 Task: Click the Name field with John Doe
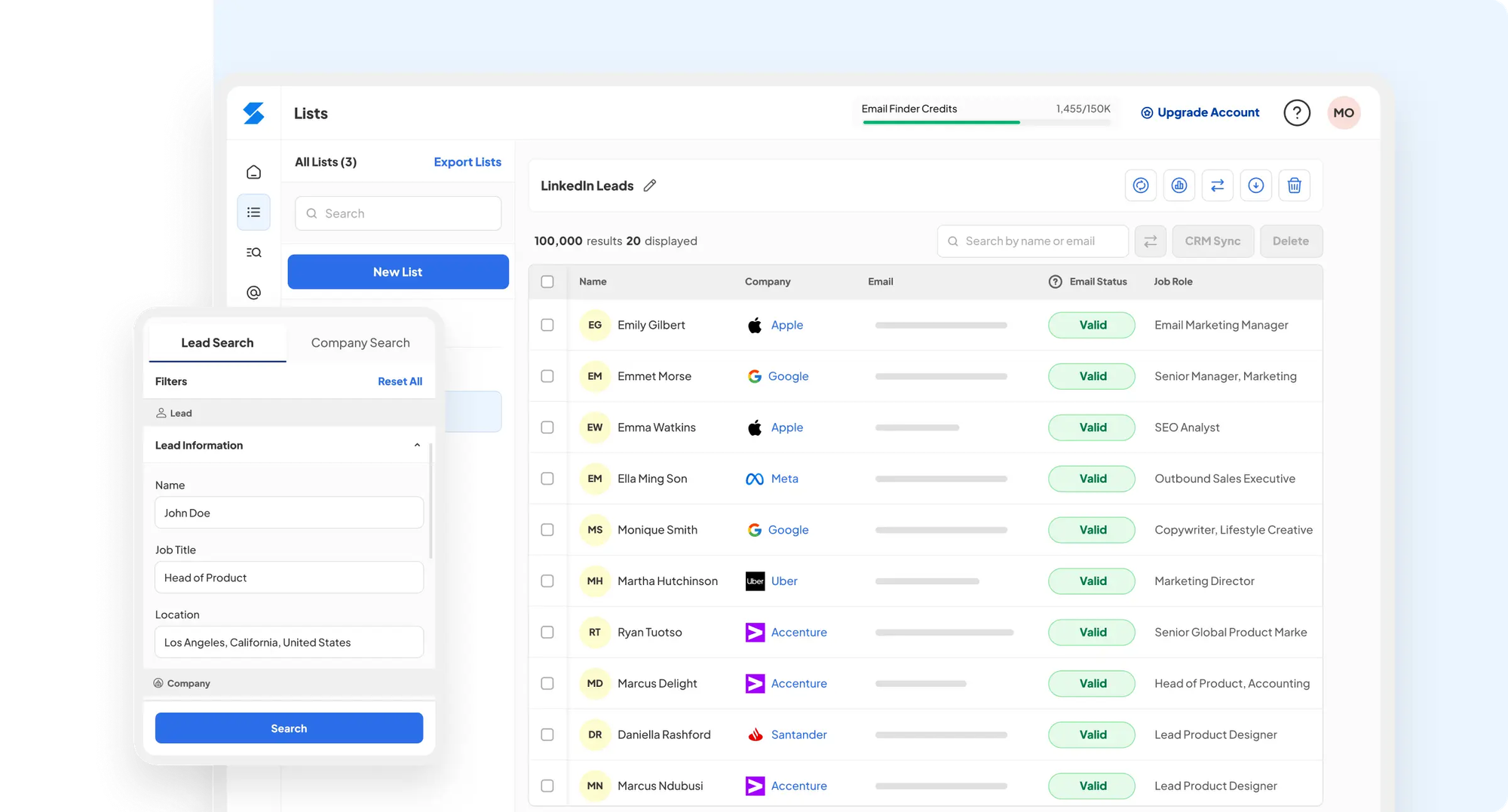click(x=289, y=513)
